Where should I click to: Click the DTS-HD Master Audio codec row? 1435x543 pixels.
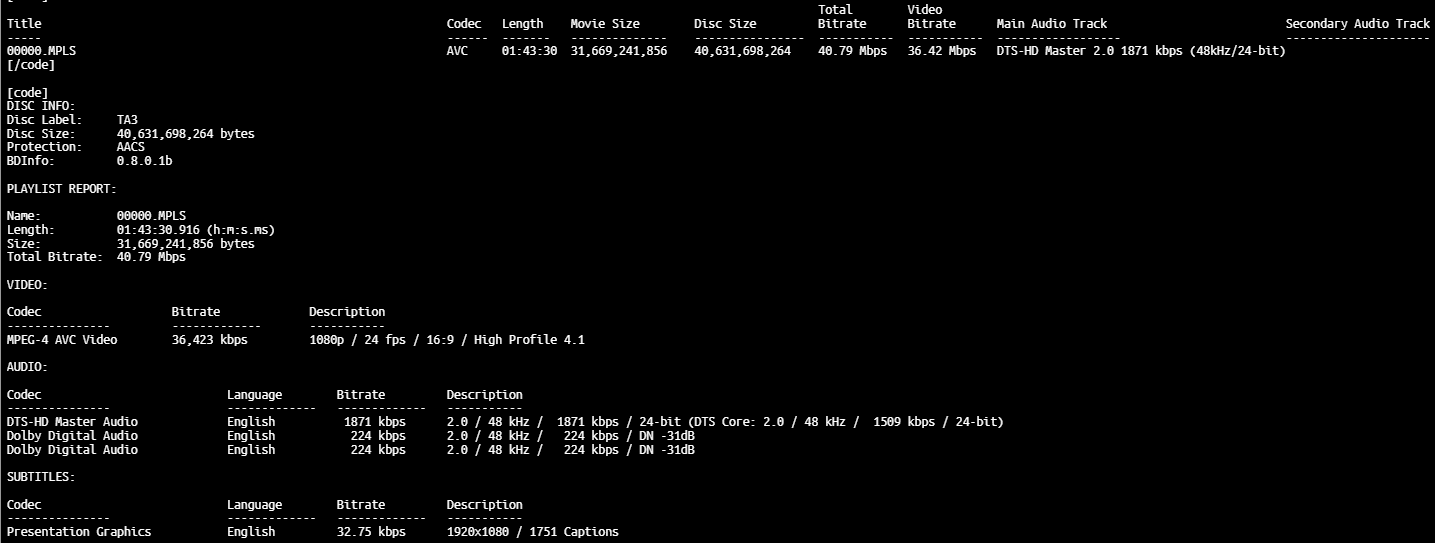tap(72, 422)
